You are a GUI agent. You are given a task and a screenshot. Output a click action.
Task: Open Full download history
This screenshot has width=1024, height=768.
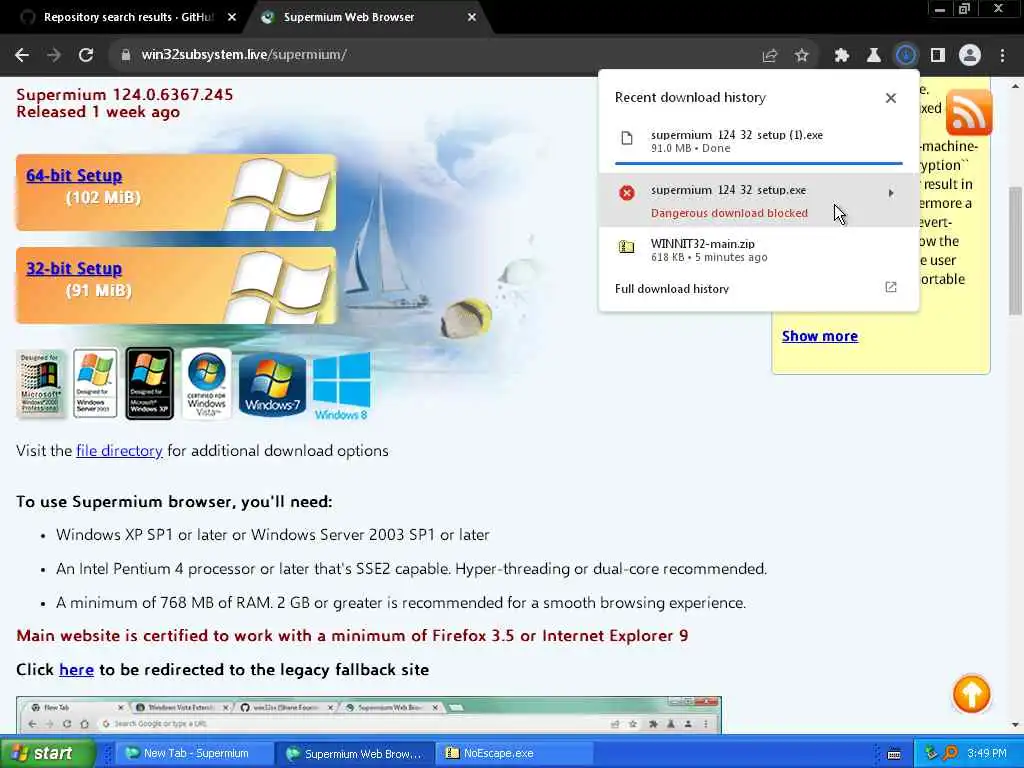point(671,289)
